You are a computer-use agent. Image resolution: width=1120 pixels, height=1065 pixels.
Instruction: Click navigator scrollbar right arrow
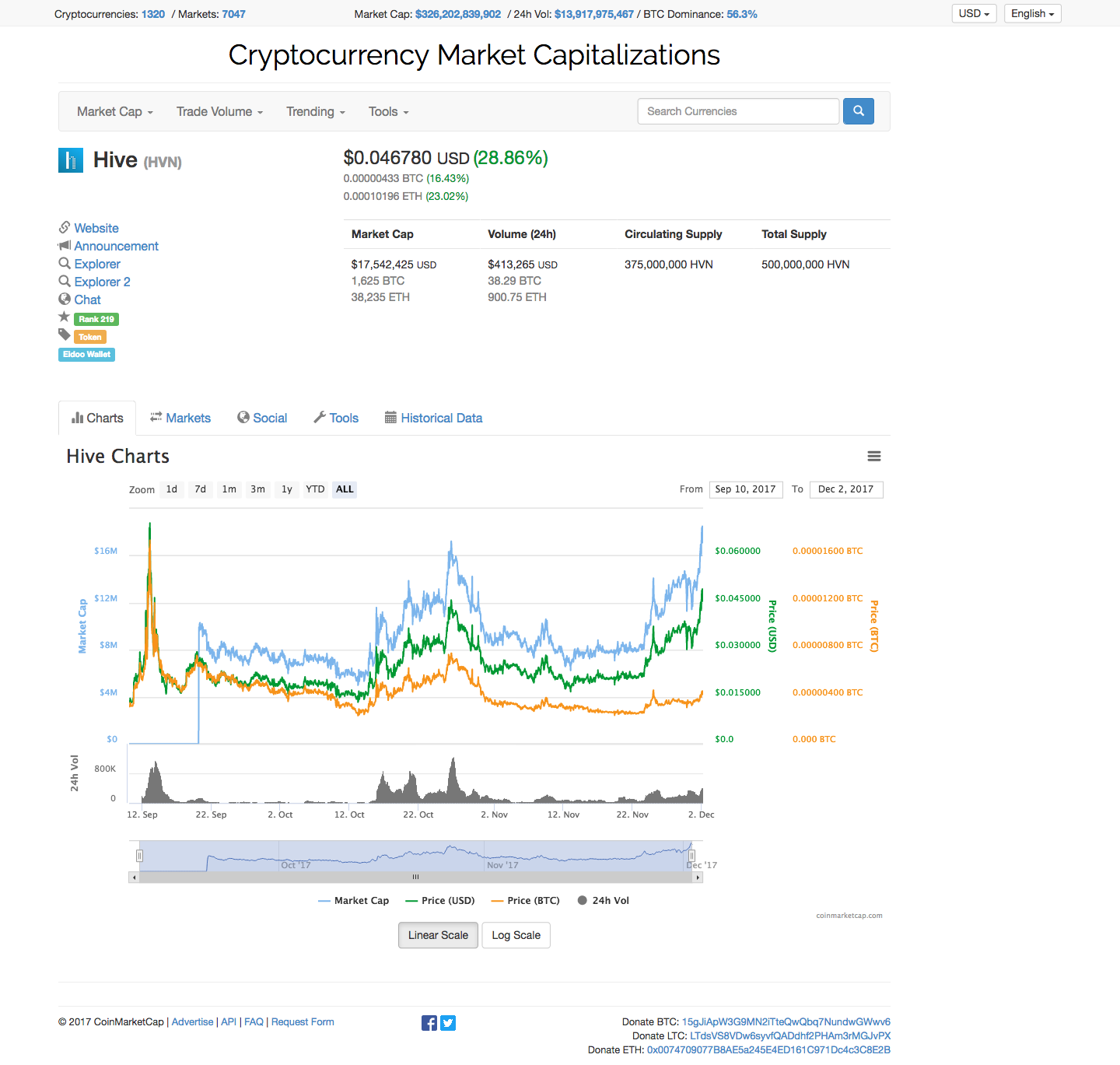698,878
